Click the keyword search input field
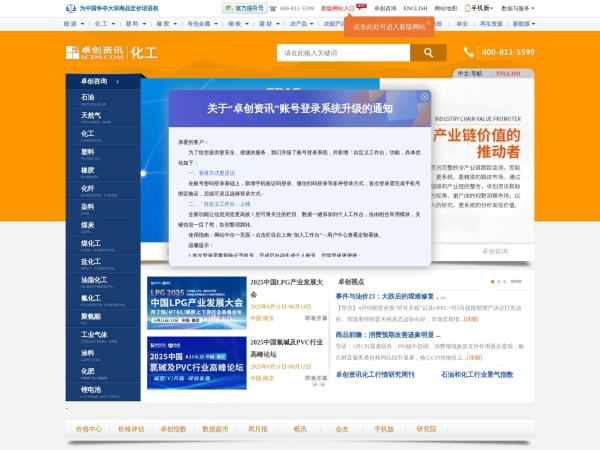This screenshot has width=600, height=450. coord(344,53)
